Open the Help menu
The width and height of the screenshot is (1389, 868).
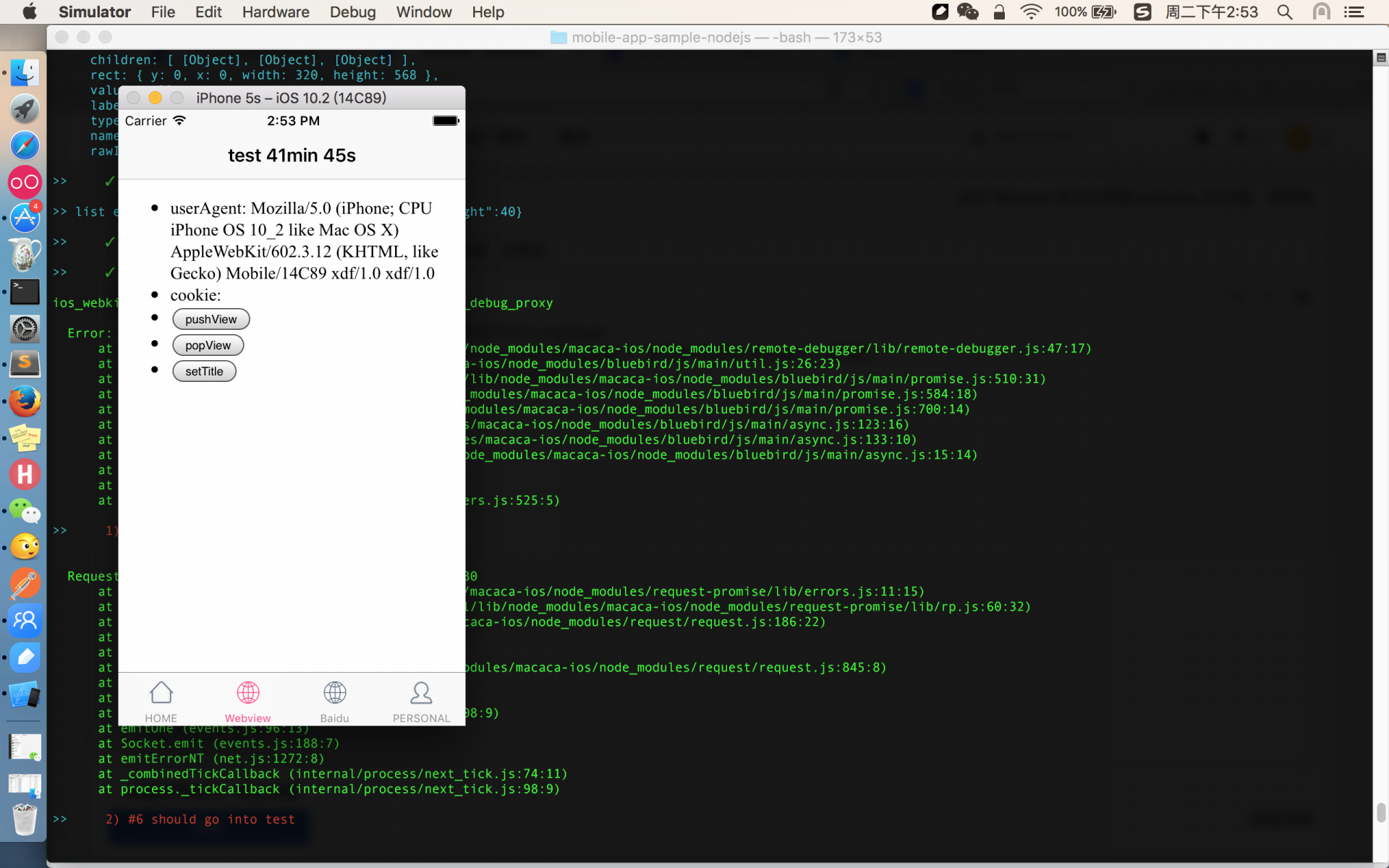click(488, 12)
